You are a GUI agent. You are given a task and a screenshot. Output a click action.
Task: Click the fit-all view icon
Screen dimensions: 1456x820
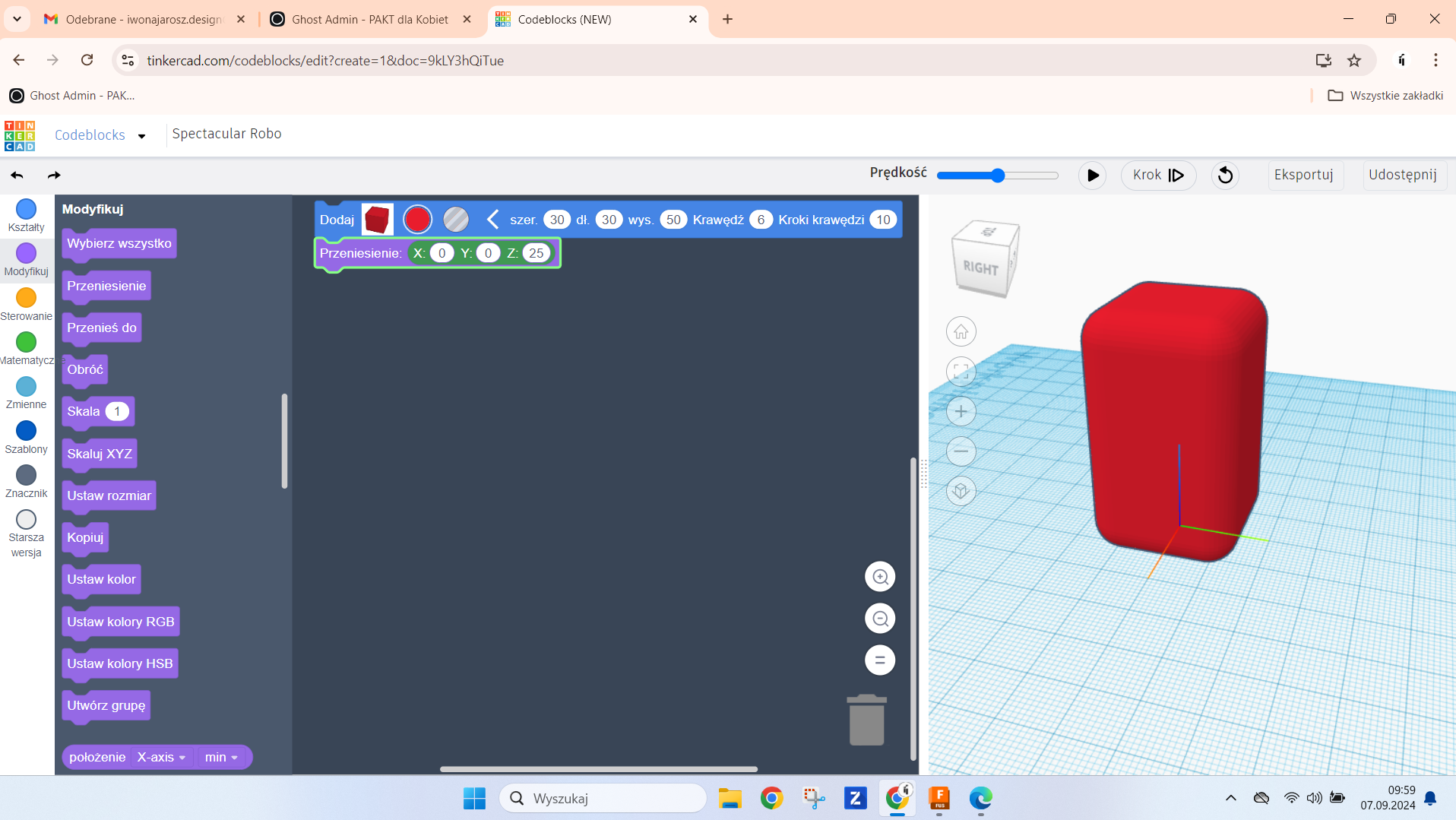961,372
